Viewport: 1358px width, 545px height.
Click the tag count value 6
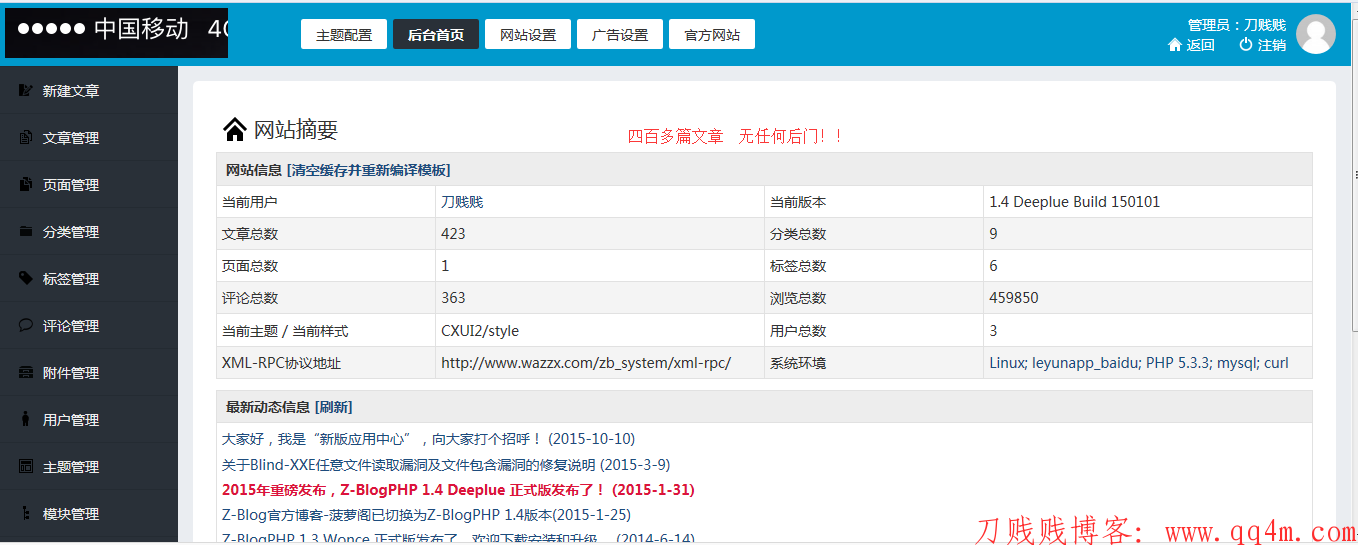(x=993, y=266)
